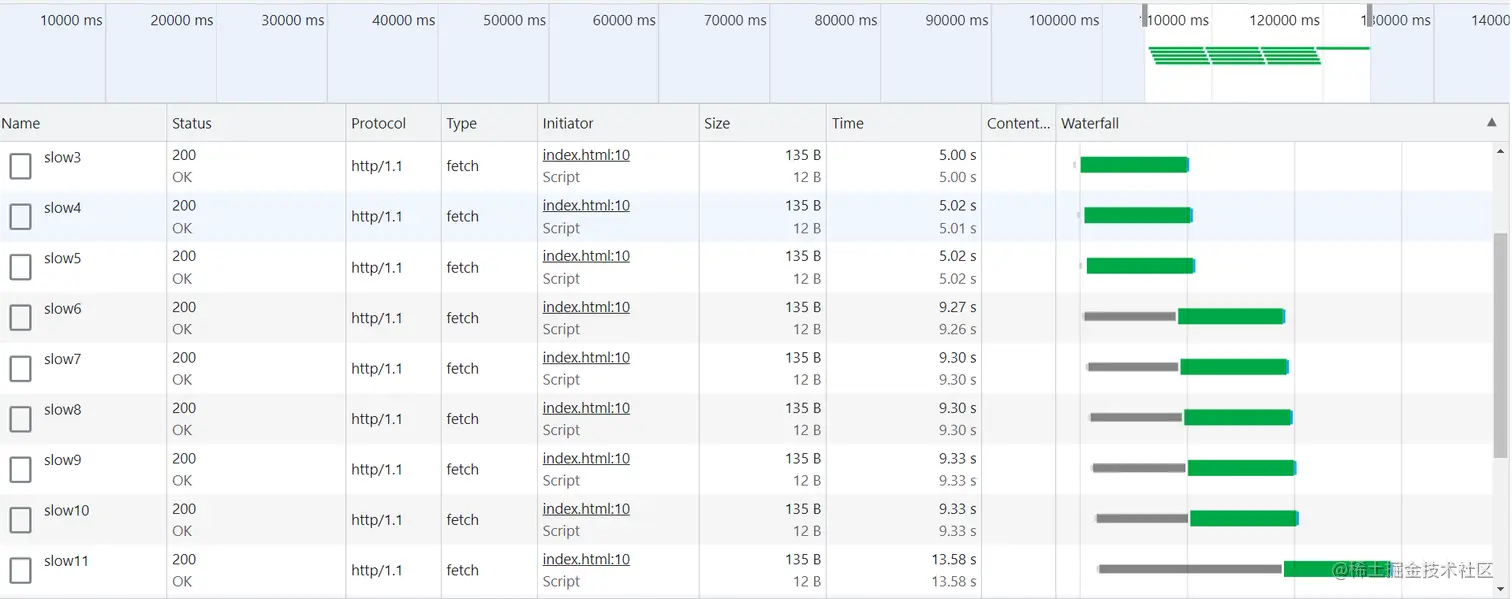The width and height of the screenshot is (1512, 599).
Task: Select the slow7 request file icon
Action: (x=20, y=368)
